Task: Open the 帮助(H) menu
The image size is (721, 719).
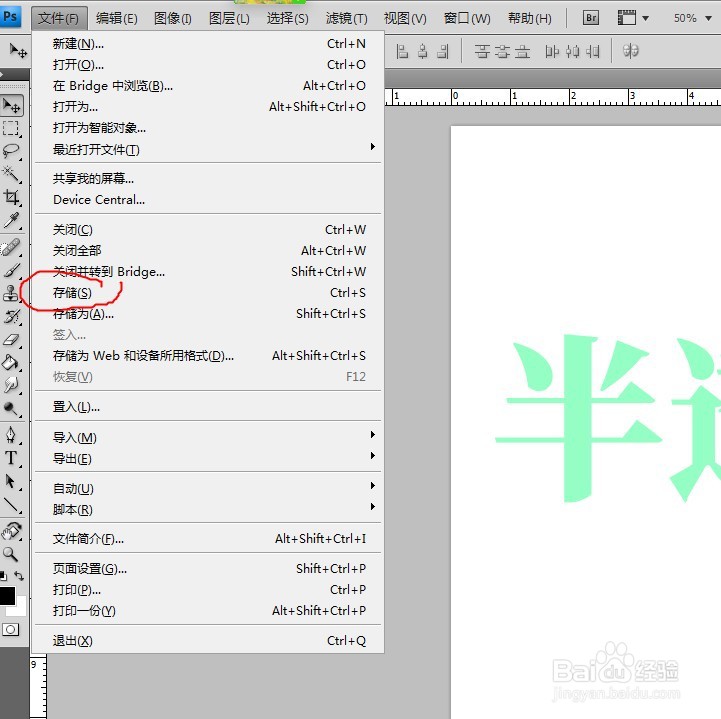Action: pos(529,18)
